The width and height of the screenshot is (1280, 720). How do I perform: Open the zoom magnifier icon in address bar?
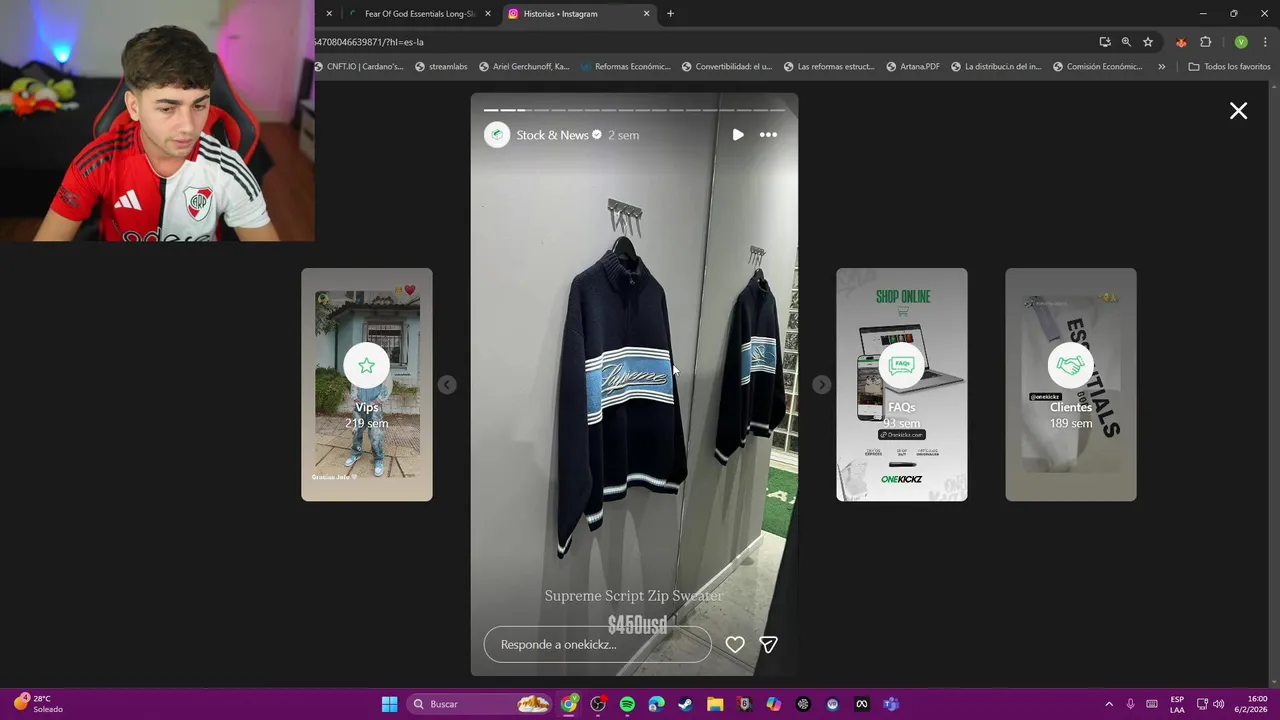pyautogui.click(x=1126, y=42)
